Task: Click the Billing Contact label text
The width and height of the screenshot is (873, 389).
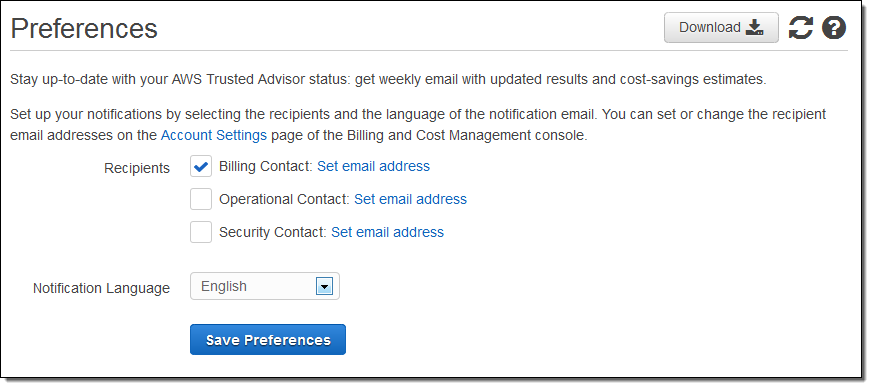Action: 266,166
